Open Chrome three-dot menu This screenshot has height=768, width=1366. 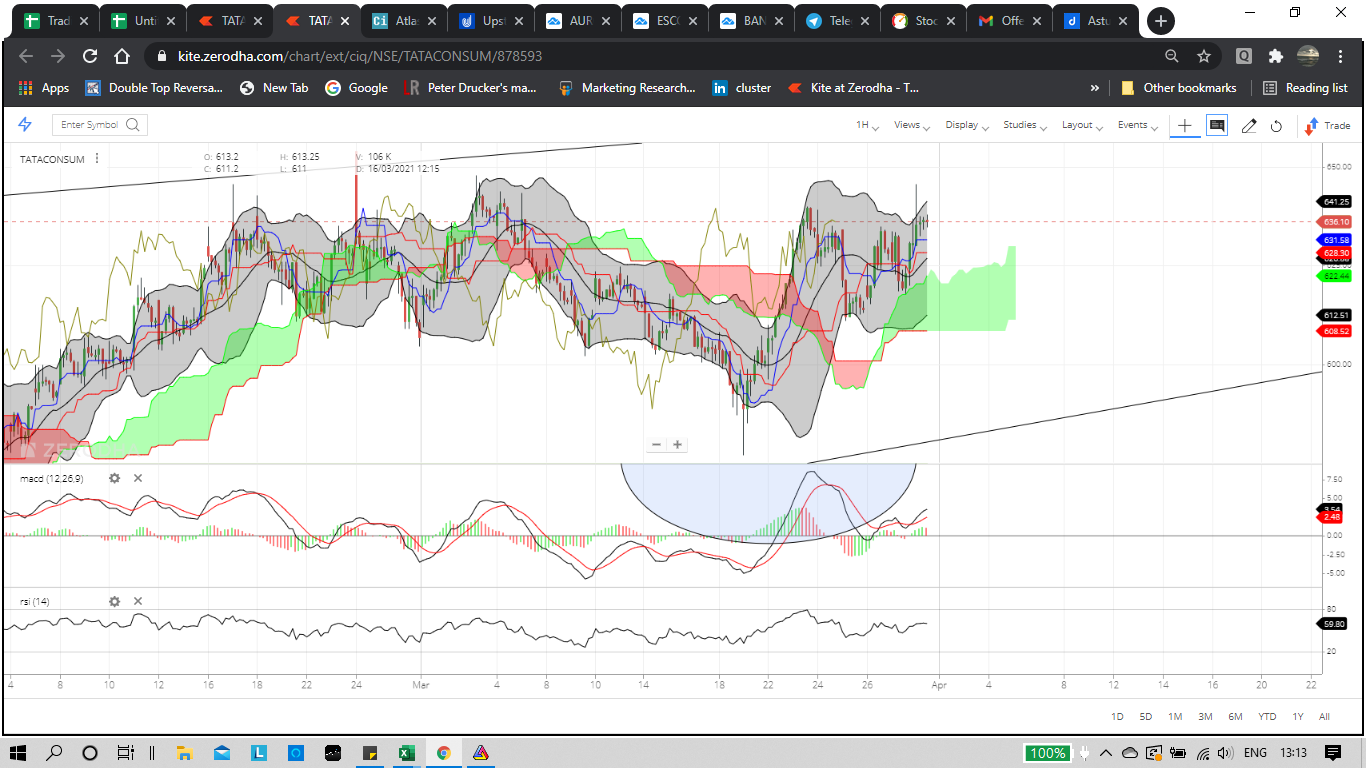pos(1342,56)
